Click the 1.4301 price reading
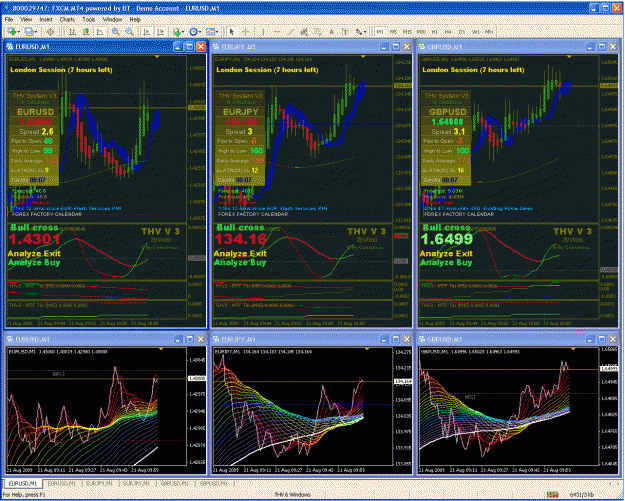This screenshot has height=501, width=625. tap(34, 240)
